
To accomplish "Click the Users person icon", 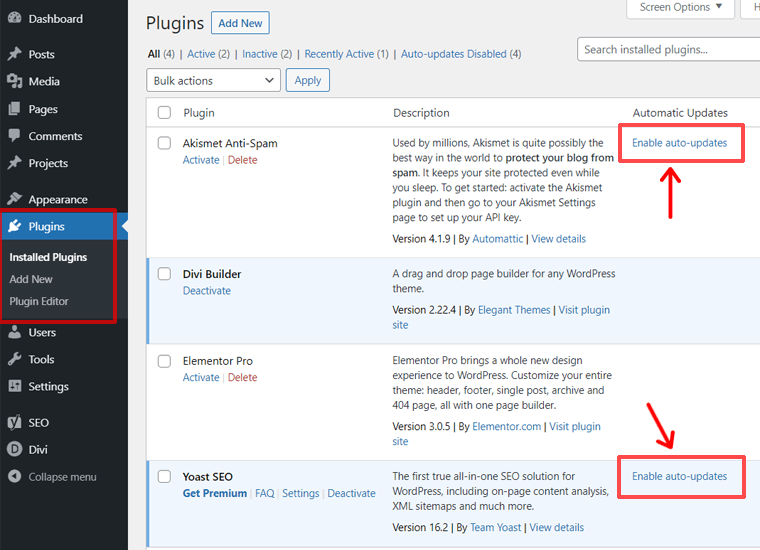I will (14, 332).
